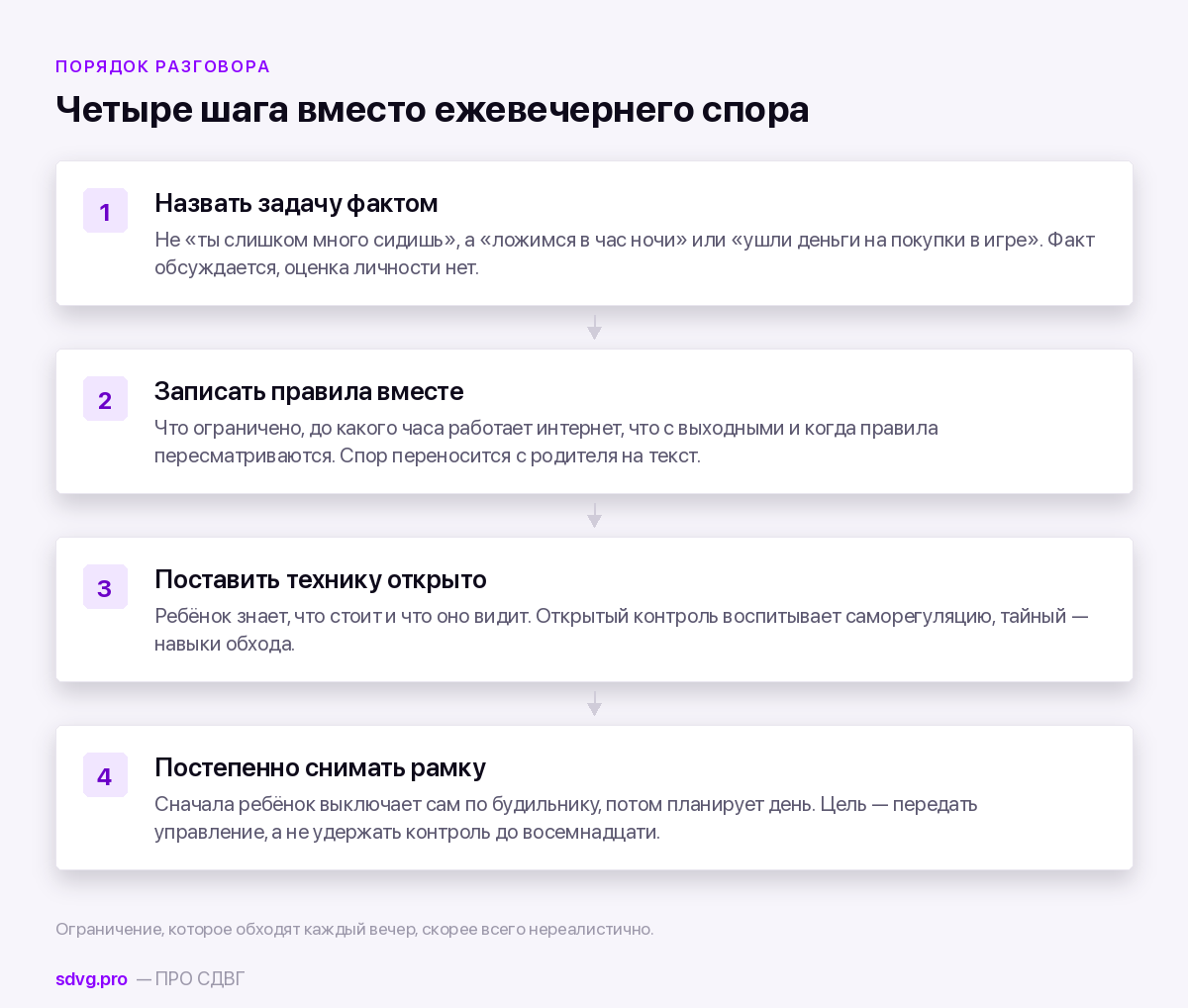
Task: Click the description starting «Сначала ребёнок выключает сам»
Action: coord(566,818)
